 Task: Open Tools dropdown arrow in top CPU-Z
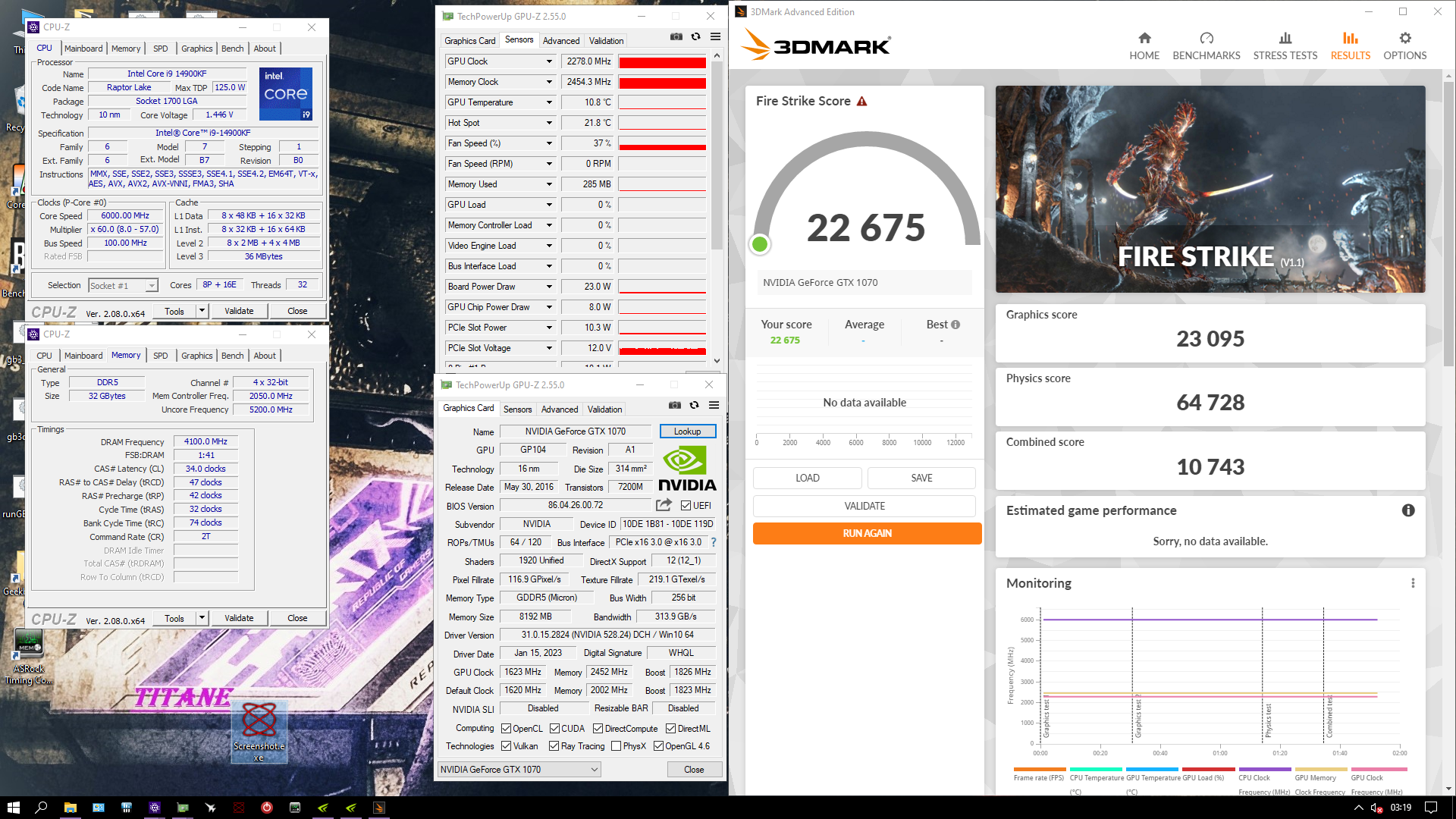202,311
